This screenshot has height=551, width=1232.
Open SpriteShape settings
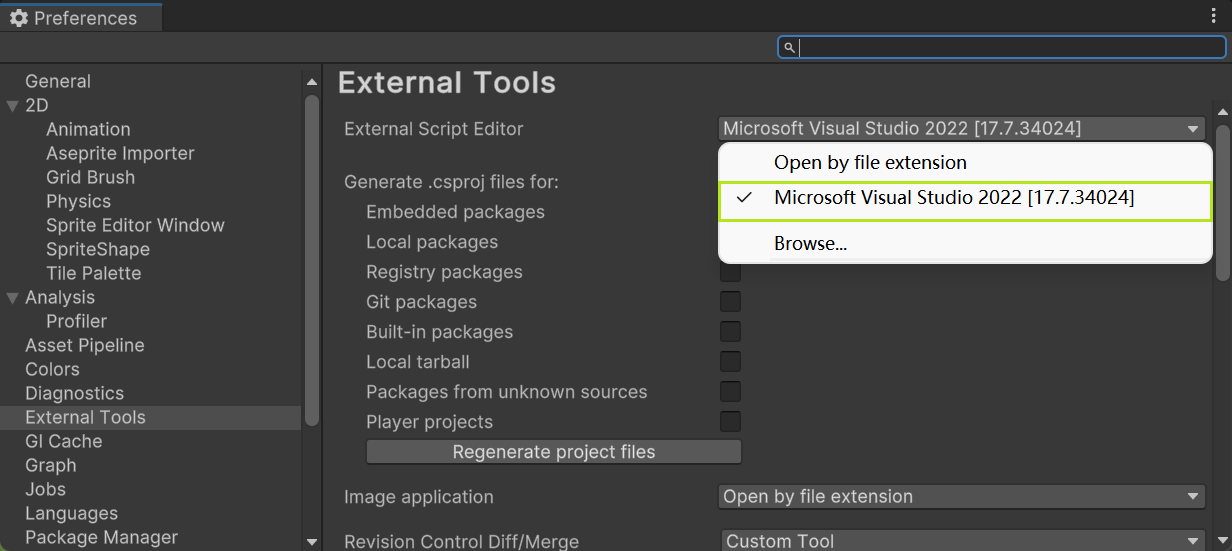[98, 249]
